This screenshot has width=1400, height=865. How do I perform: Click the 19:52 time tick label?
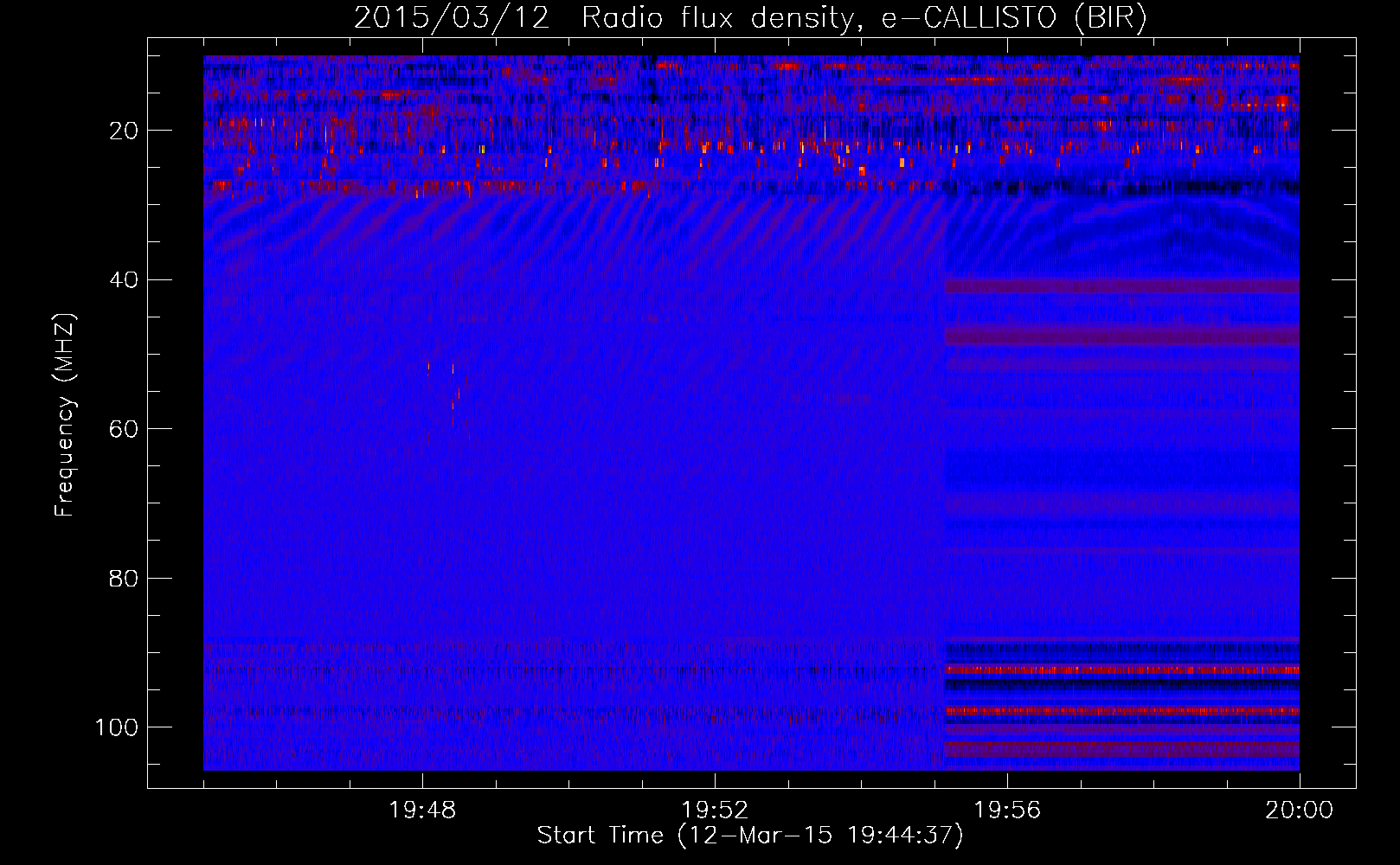(x=715, y=811)
